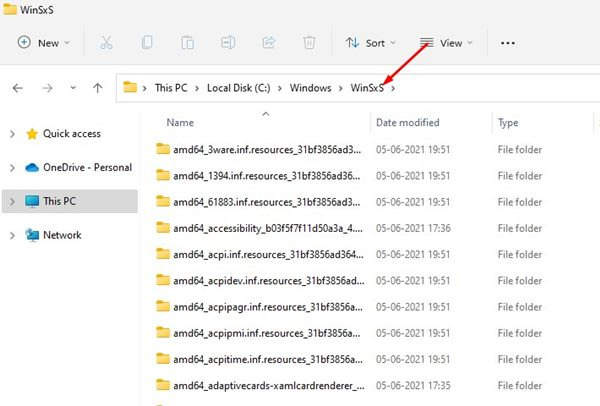This screenshot has height=406, width=600.
Task: Click Local Disk (C:) in address bar
Action: (x=238, y=88)
